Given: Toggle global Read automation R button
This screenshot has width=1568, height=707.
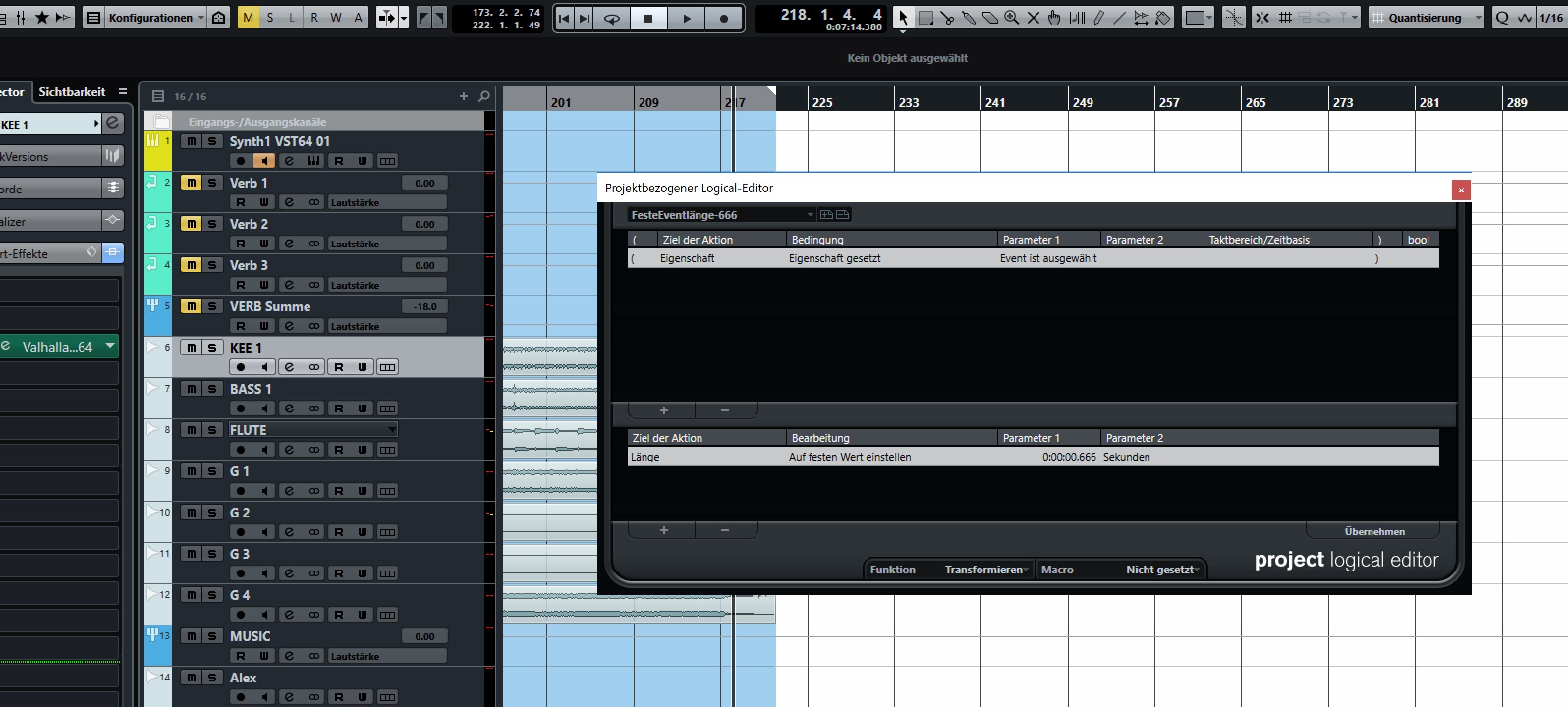Looking at the screenshot, I should (x=314, y=18).
